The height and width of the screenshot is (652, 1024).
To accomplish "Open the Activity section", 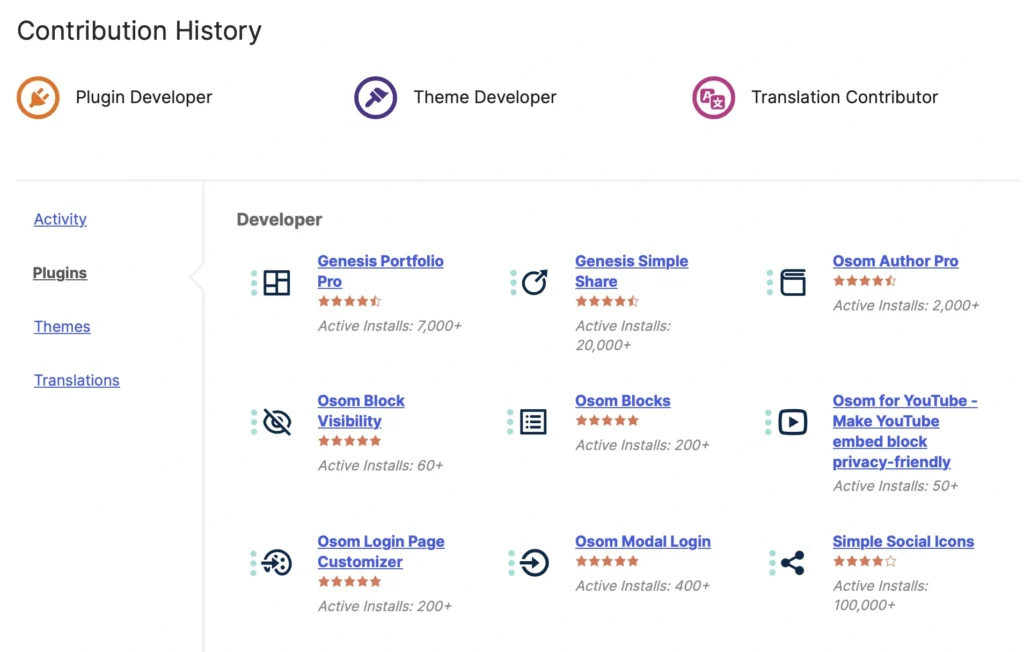I will point(60,219).
